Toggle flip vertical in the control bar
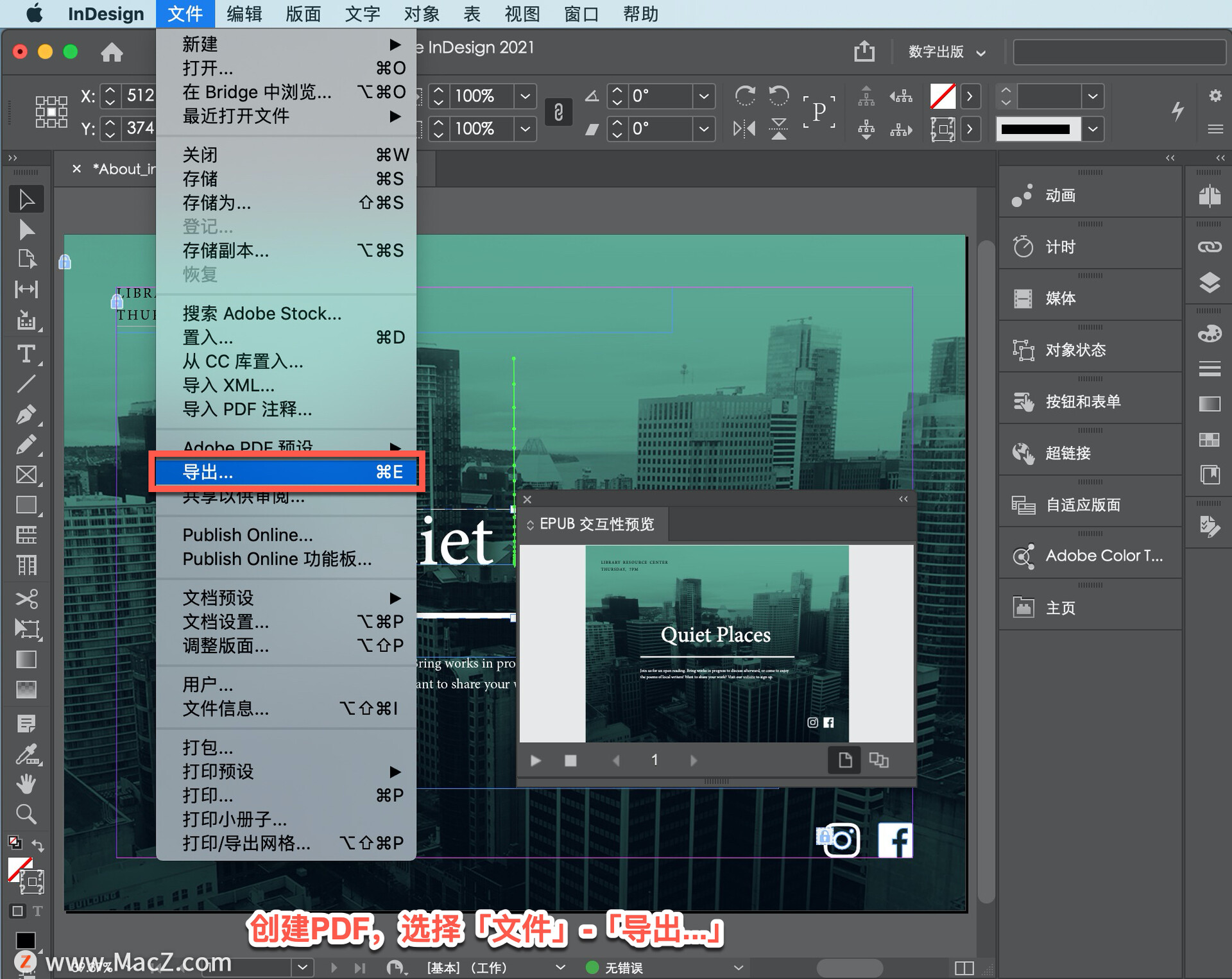This screenshot has width=1232, height=979. 778,128
